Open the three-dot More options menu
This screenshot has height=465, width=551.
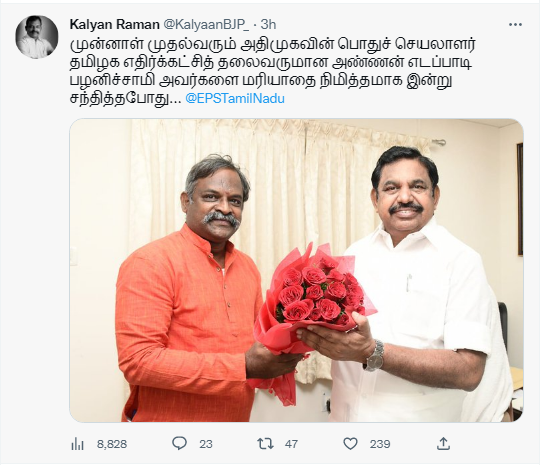point(515,25)
